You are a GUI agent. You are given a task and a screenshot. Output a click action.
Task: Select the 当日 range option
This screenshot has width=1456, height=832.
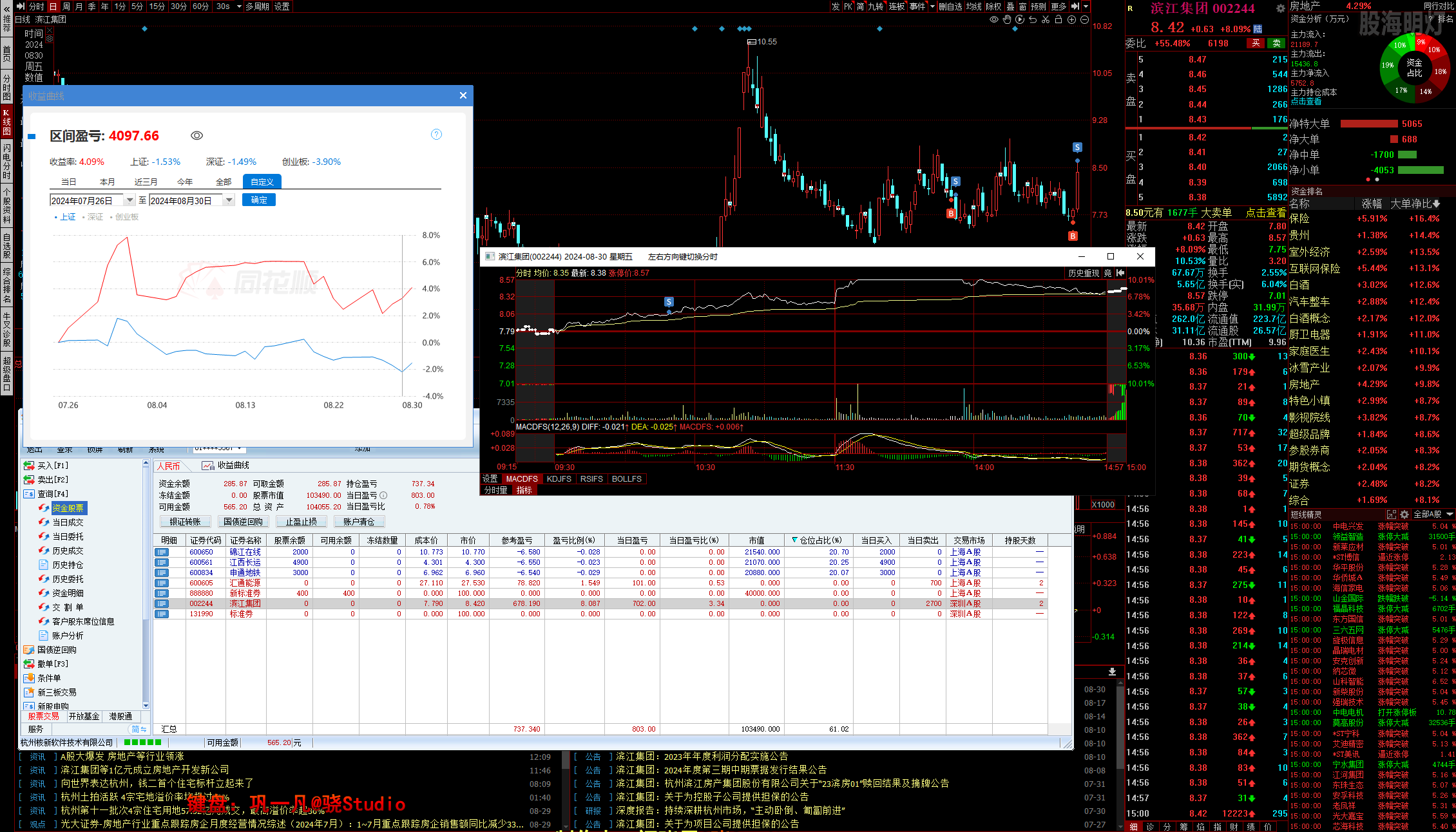[x=69, y=182]
